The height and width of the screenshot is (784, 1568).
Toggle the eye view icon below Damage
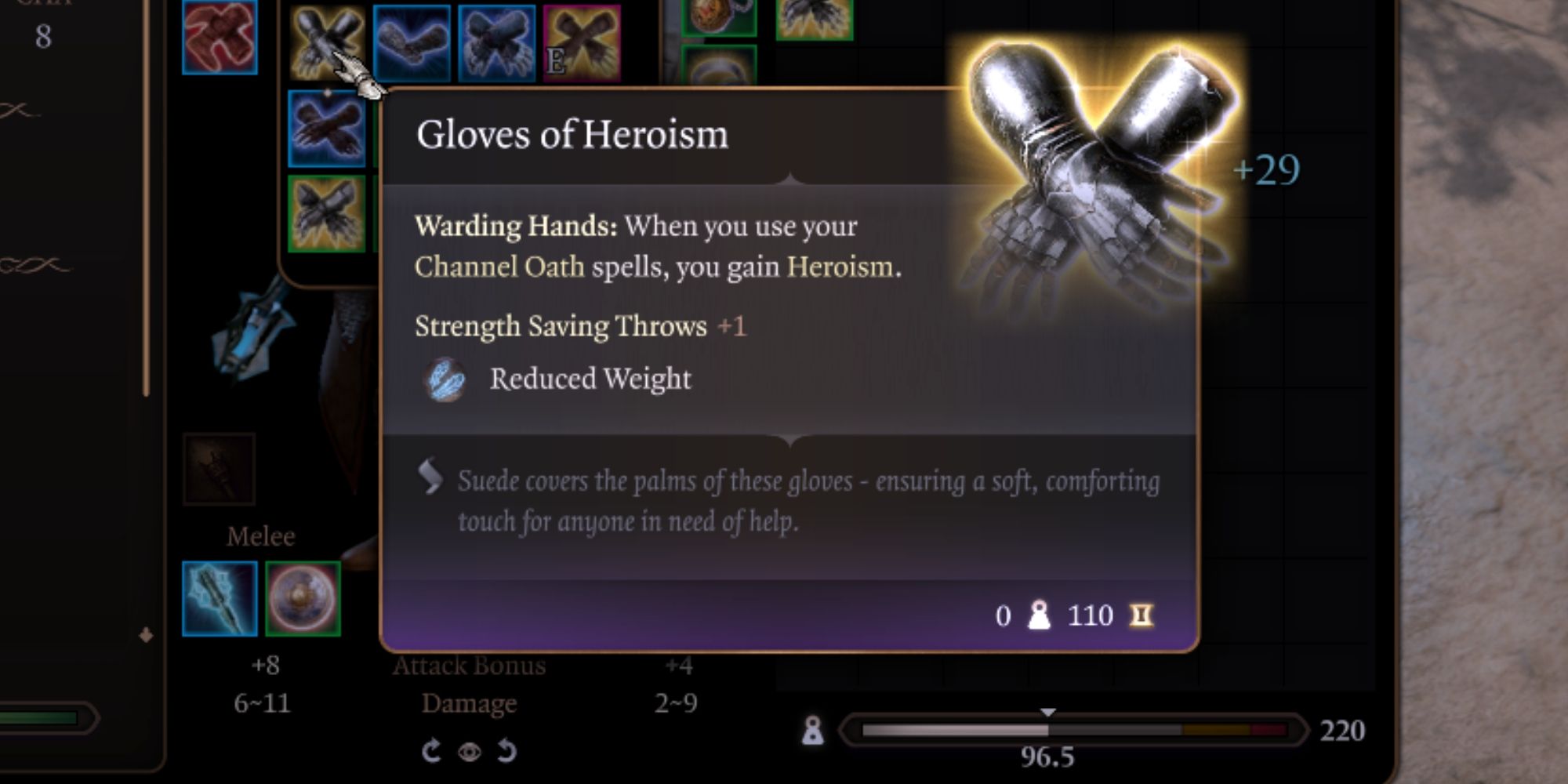[470, 753]
